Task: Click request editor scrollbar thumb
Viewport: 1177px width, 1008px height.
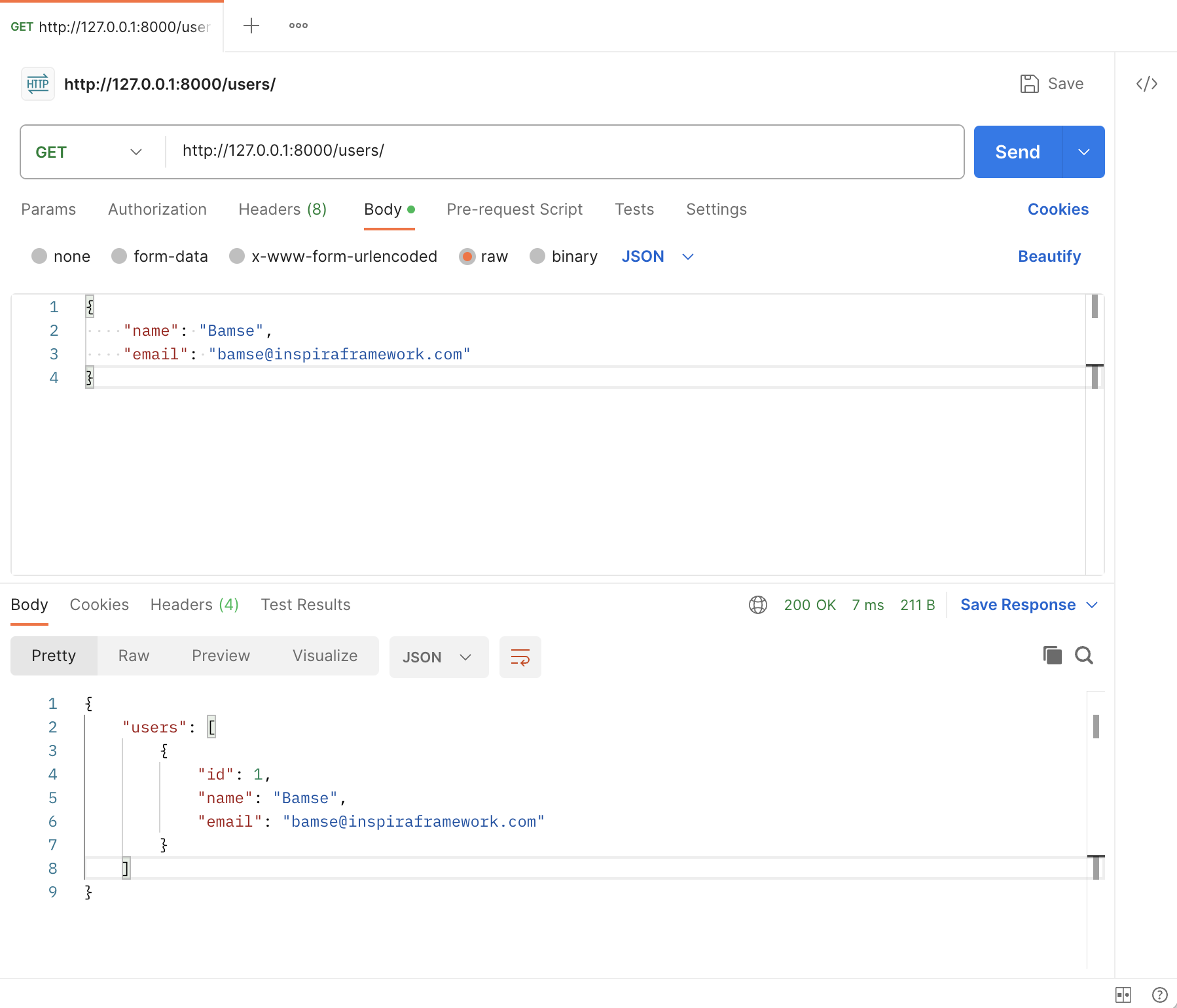Action: [x=1095, y=307]
